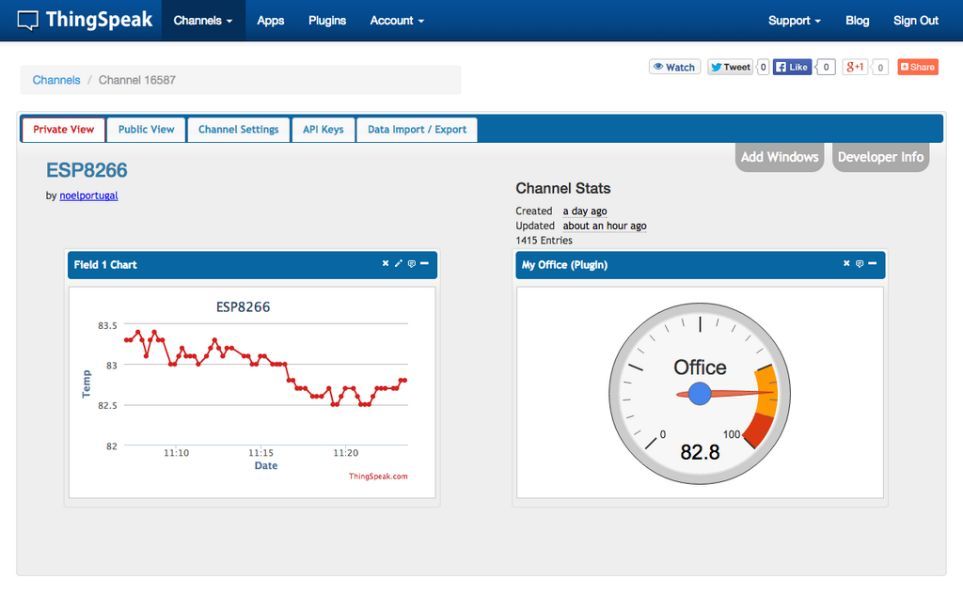Switch to the Public View tab
This screenshot has height=594, width=963.
coord(146,130)
